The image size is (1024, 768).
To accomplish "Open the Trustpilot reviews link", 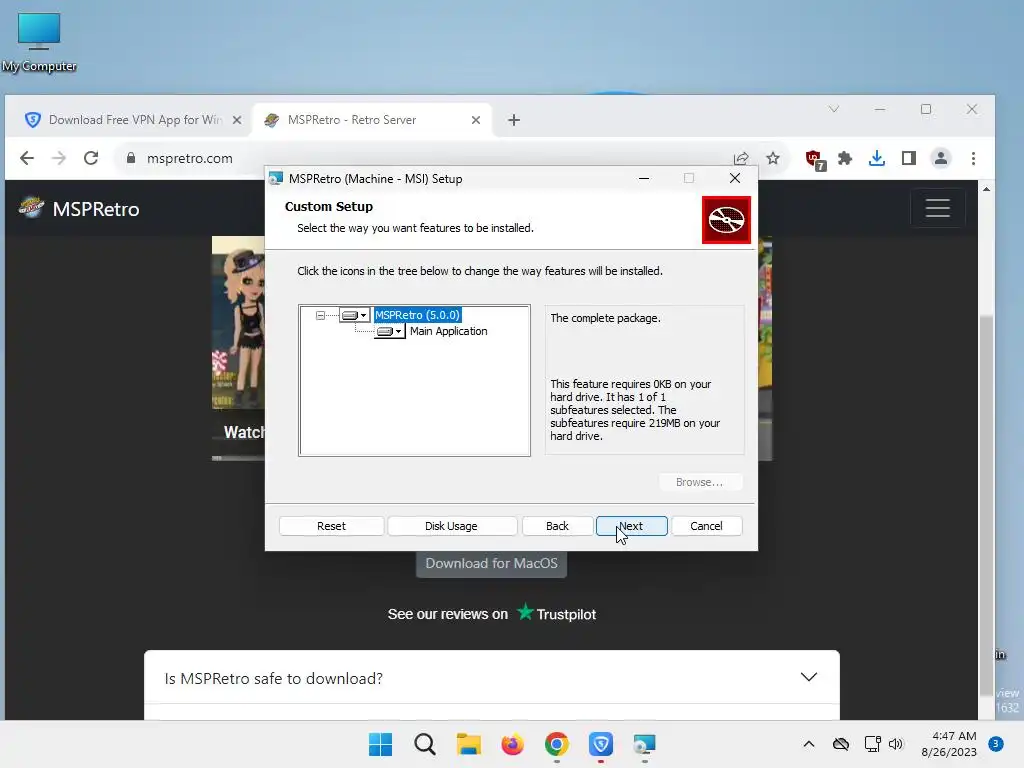I will tap(491, 613).
